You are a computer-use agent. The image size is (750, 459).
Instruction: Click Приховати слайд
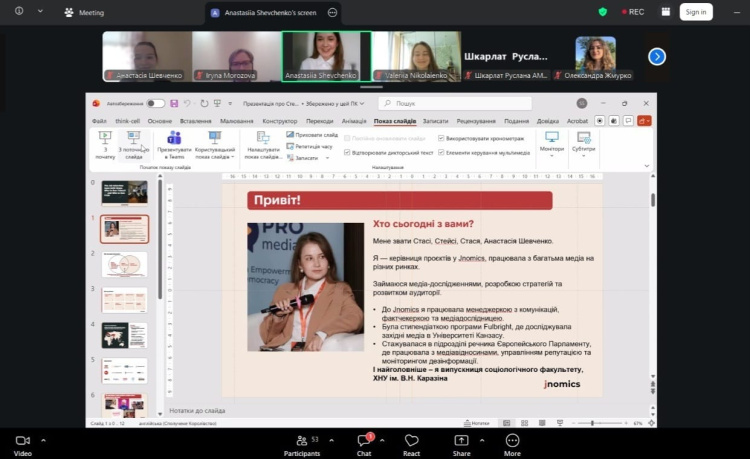(312, 135)
